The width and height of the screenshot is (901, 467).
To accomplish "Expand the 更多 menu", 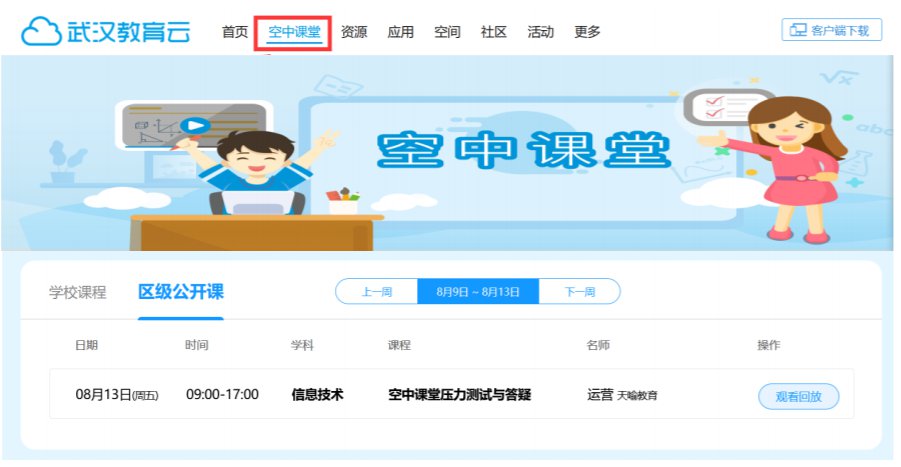I will pyautogui.click(x=587, y=32).
